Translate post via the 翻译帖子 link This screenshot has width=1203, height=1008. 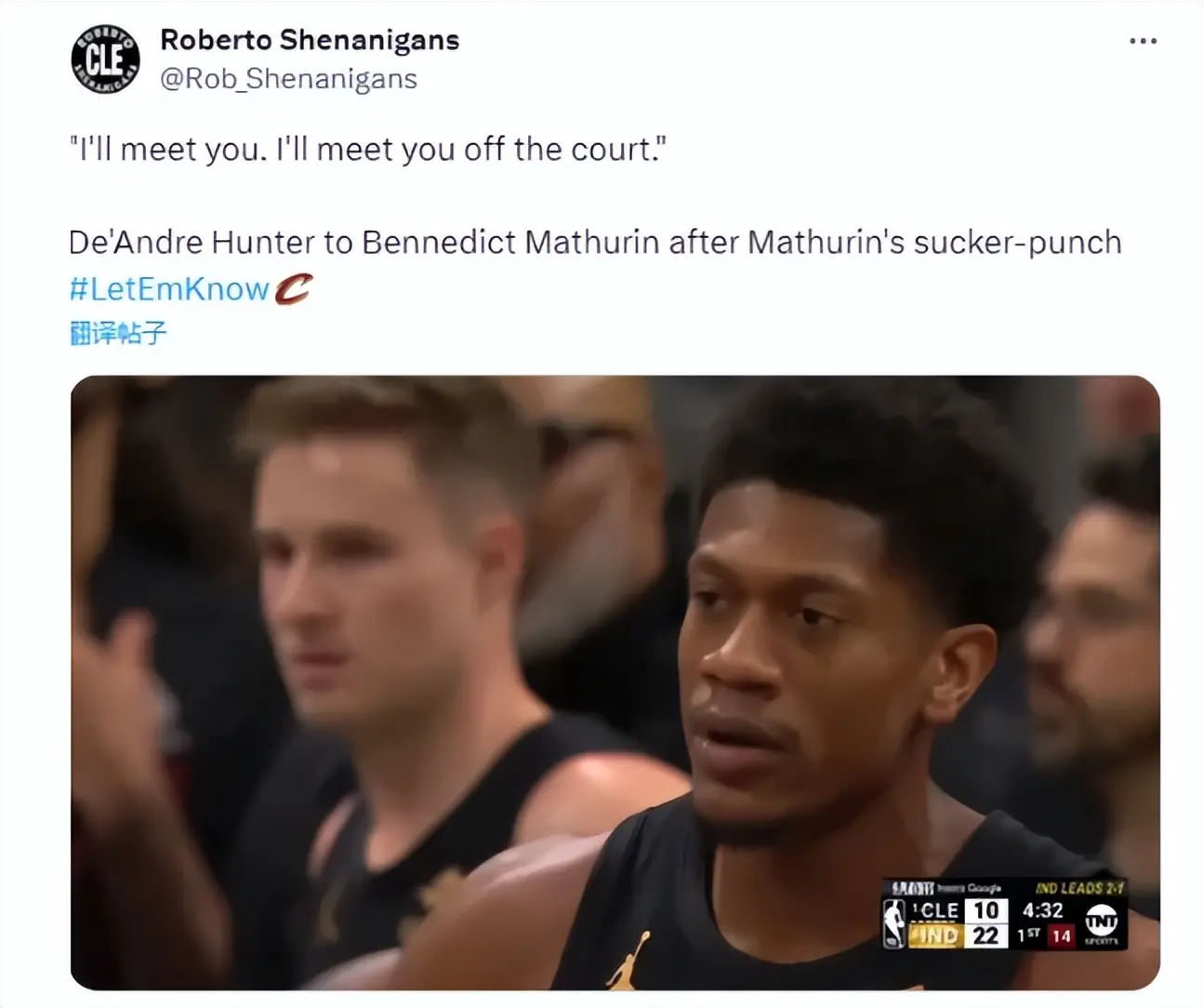(x=118, y=334)
